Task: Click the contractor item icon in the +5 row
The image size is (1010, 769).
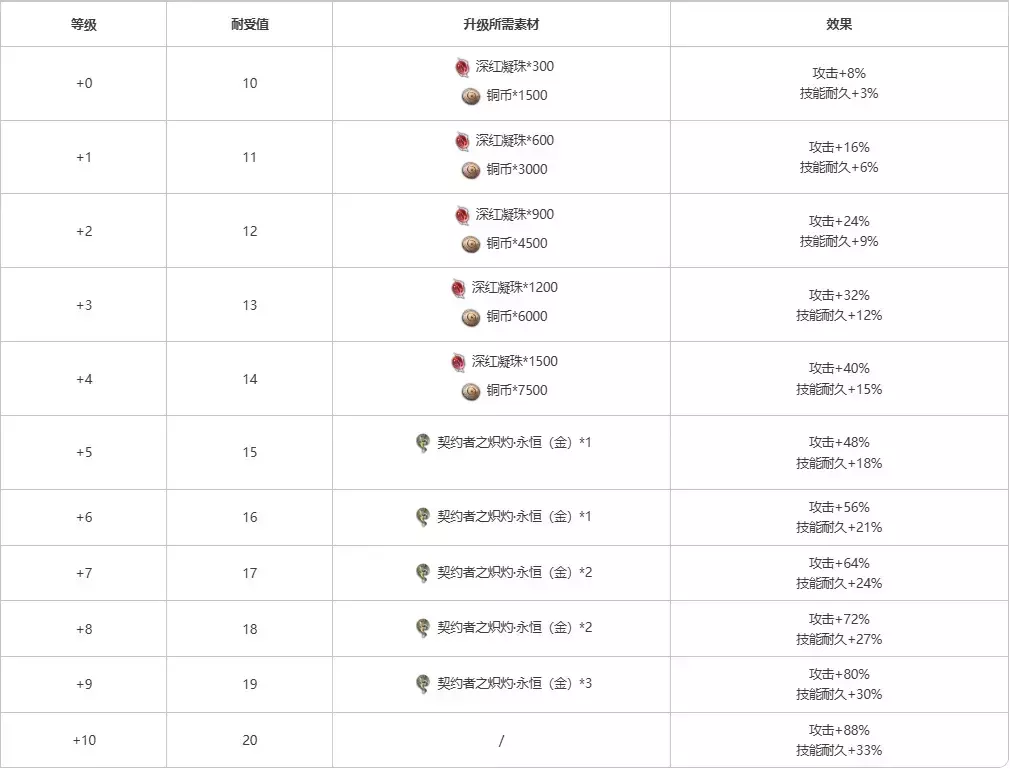Action: 423,442
